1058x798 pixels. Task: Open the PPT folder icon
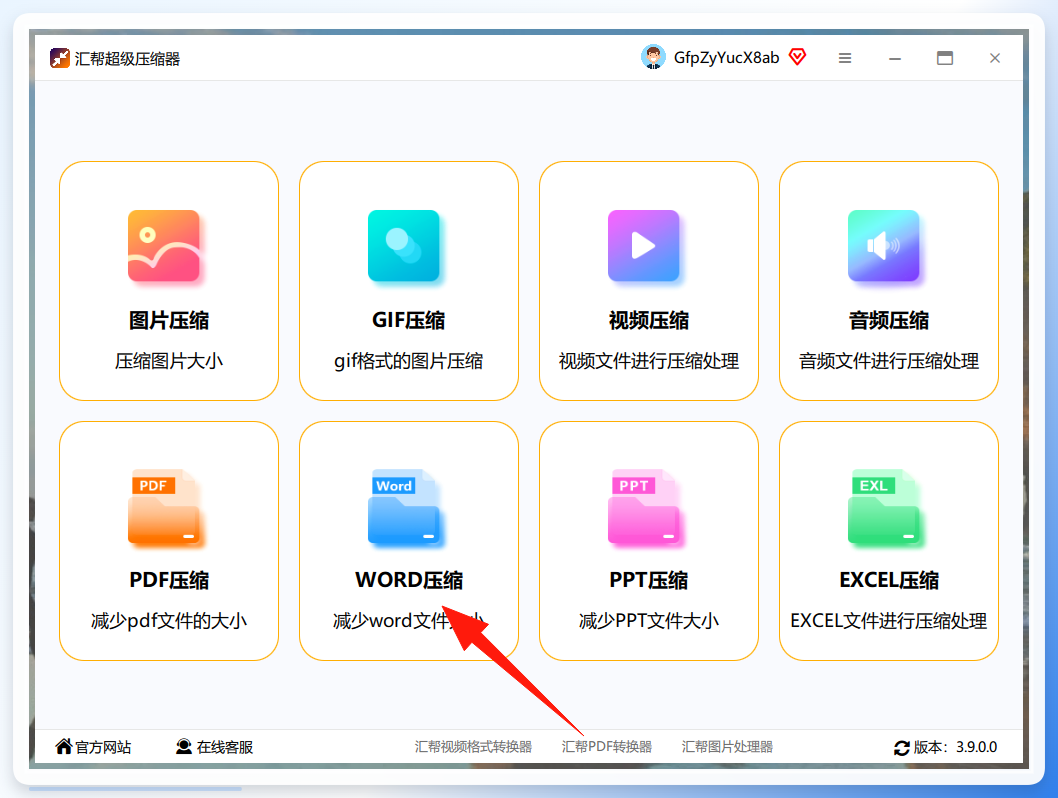pos(644,507)
